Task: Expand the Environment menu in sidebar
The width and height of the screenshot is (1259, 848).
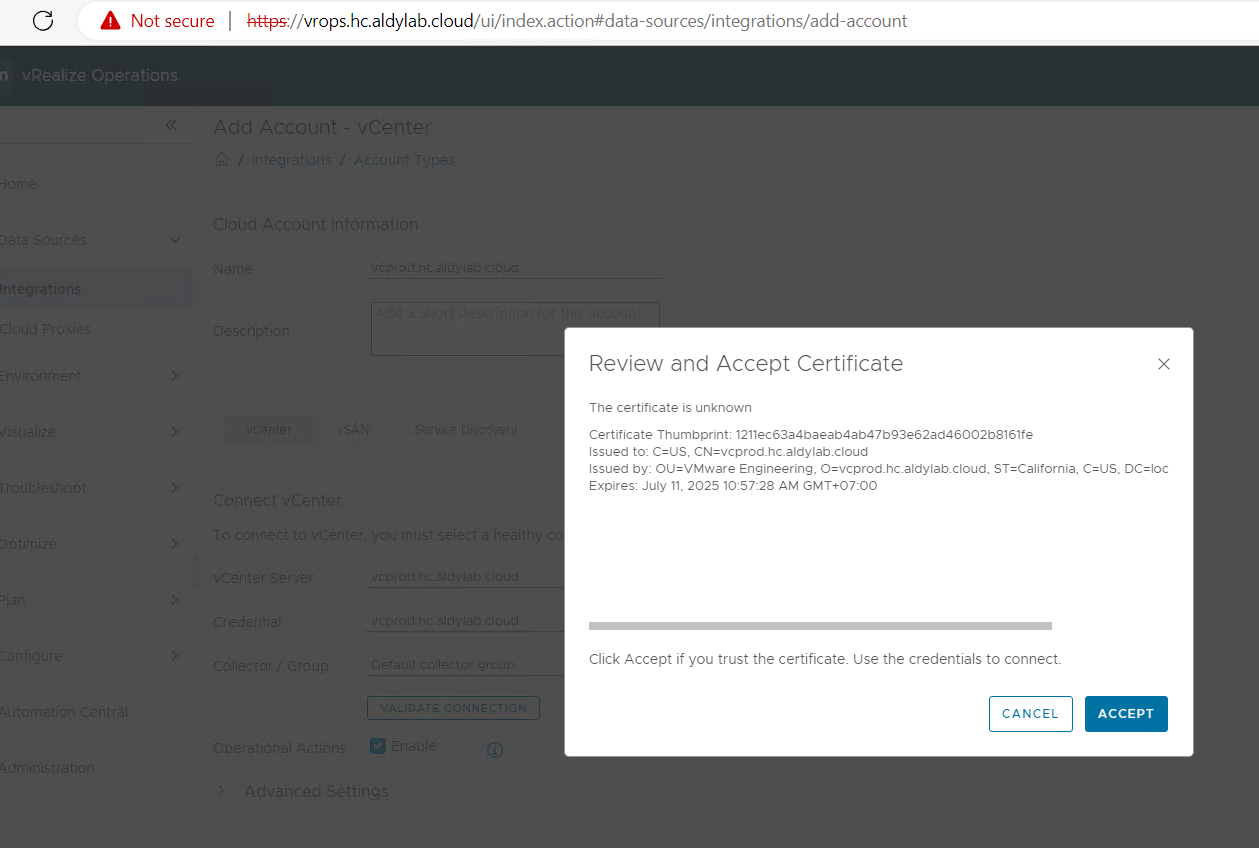Action: tap(174, 376)
